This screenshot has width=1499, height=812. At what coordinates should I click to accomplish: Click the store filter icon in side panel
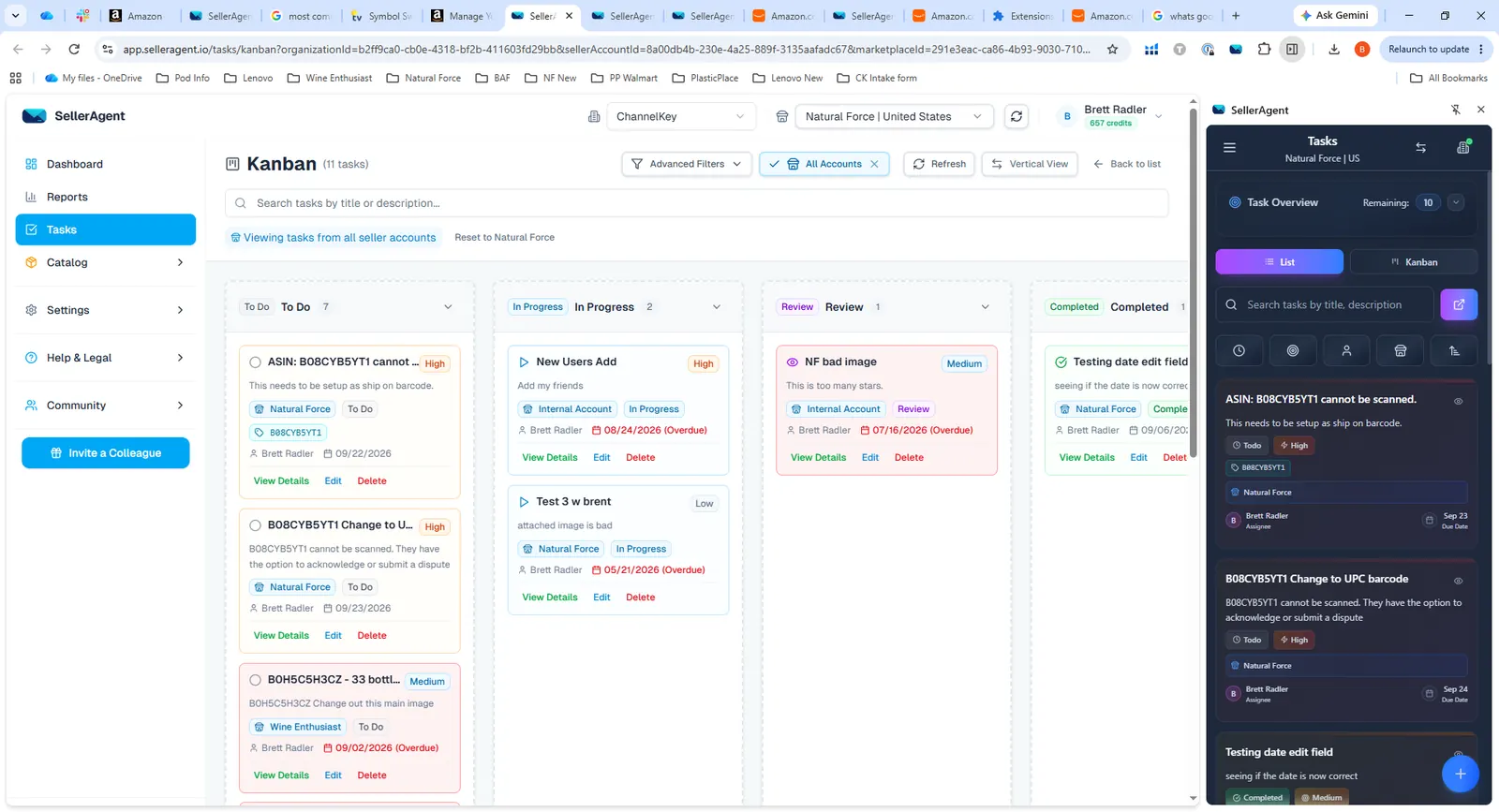point(1401,350)
